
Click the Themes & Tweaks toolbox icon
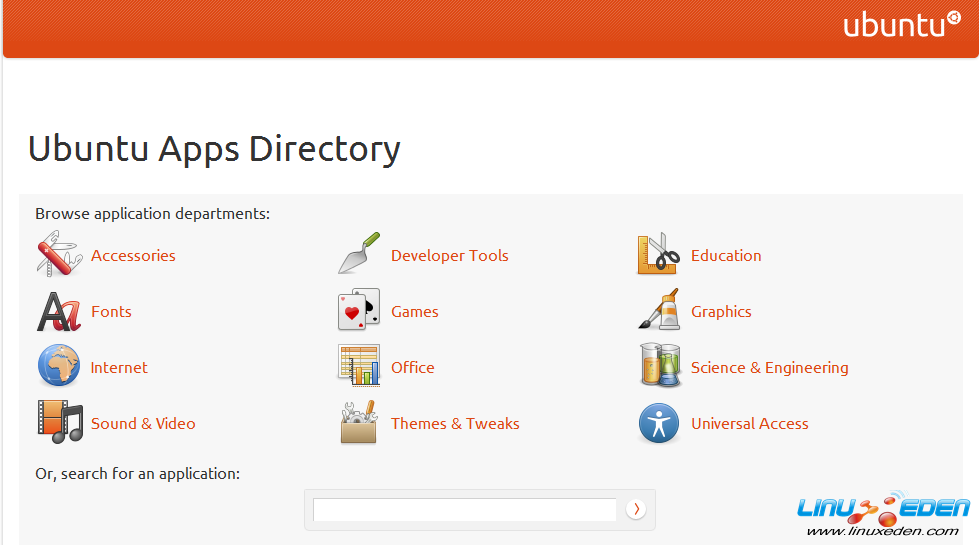click(359, 422)
